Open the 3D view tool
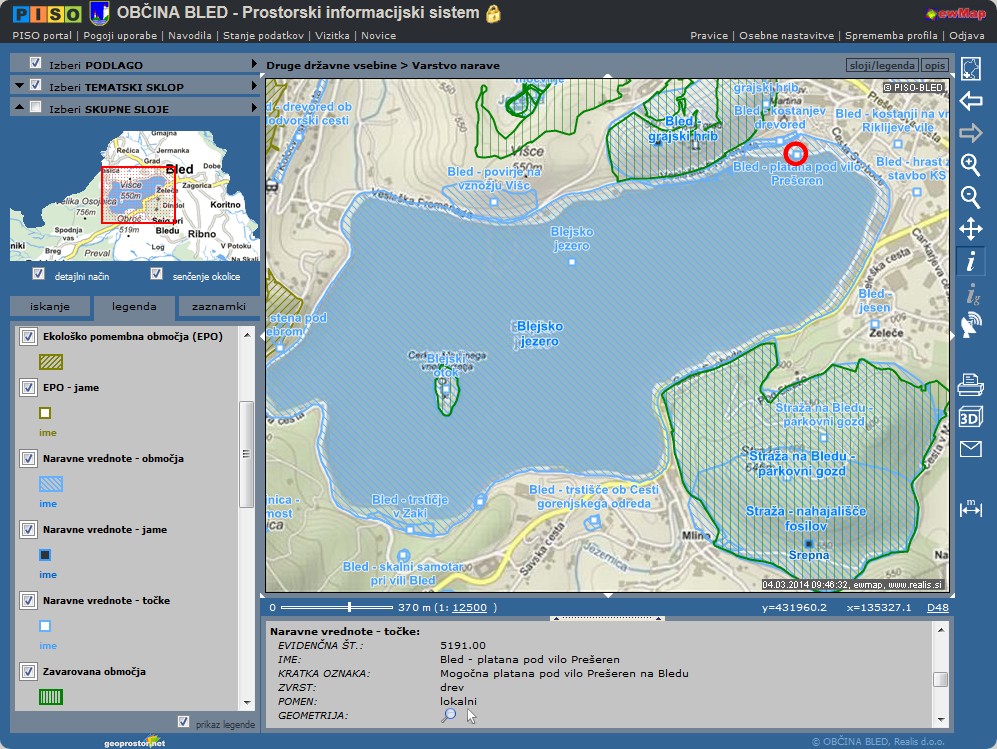 tap(970, 417)
